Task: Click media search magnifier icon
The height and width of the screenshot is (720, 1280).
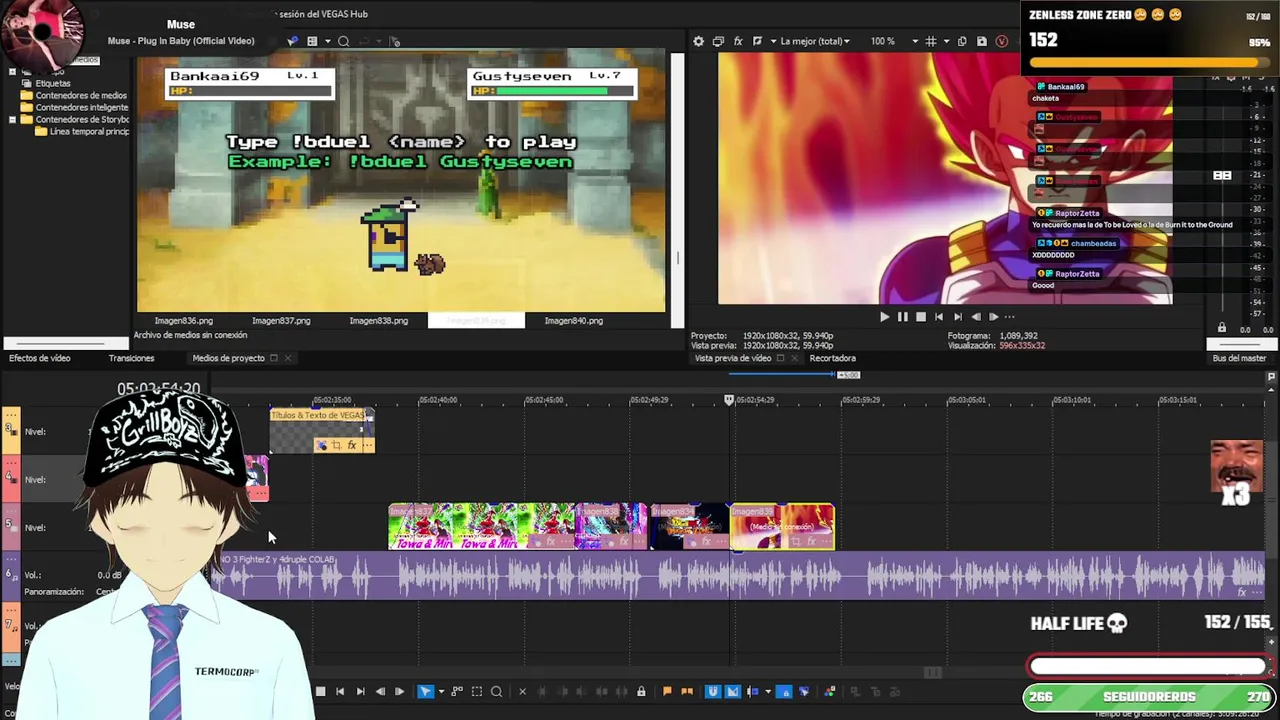Action: [x=343, y=41]
